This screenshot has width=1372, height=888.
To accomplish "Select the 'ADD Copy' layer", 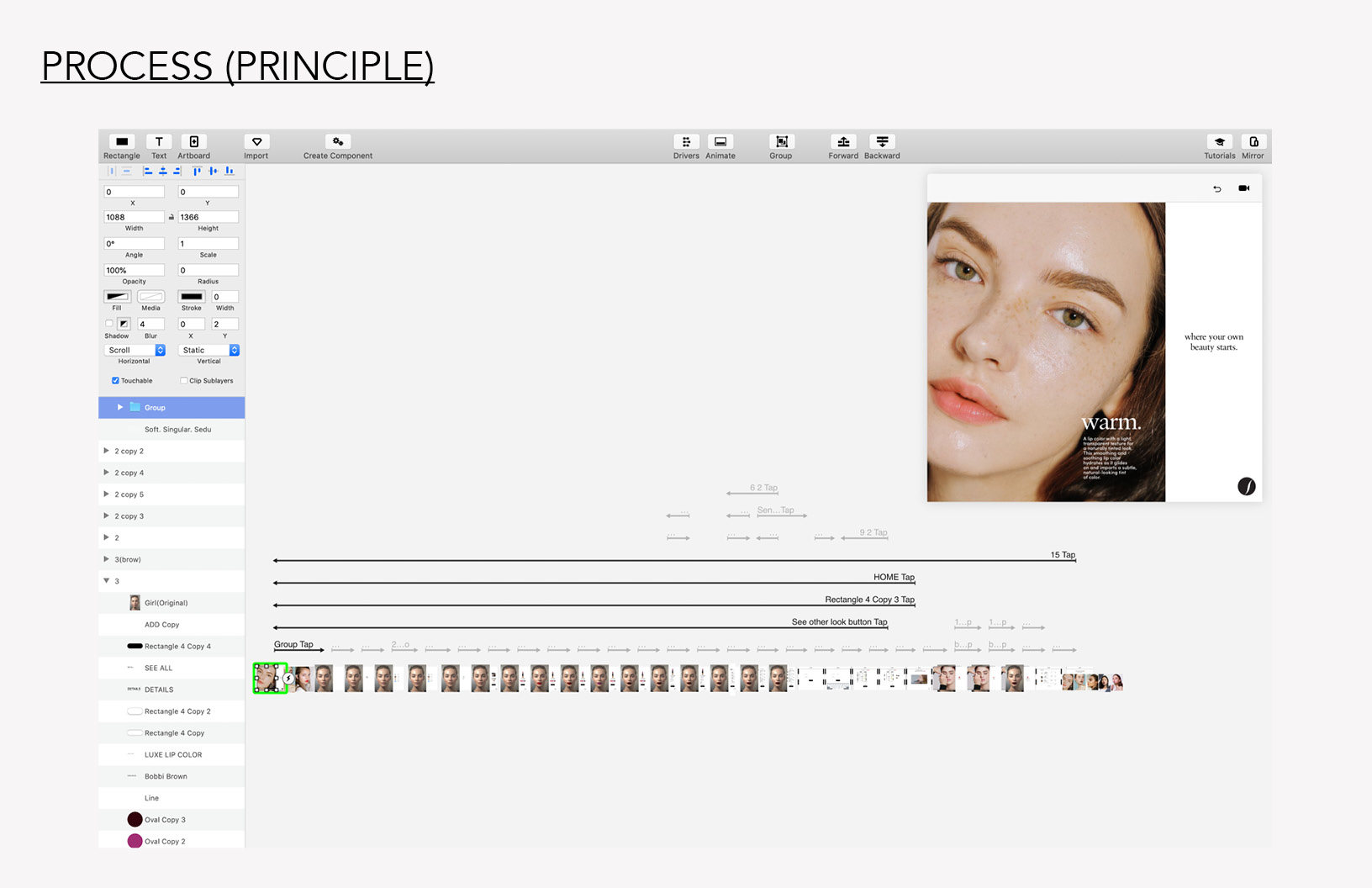I will [x=171, y=625].
